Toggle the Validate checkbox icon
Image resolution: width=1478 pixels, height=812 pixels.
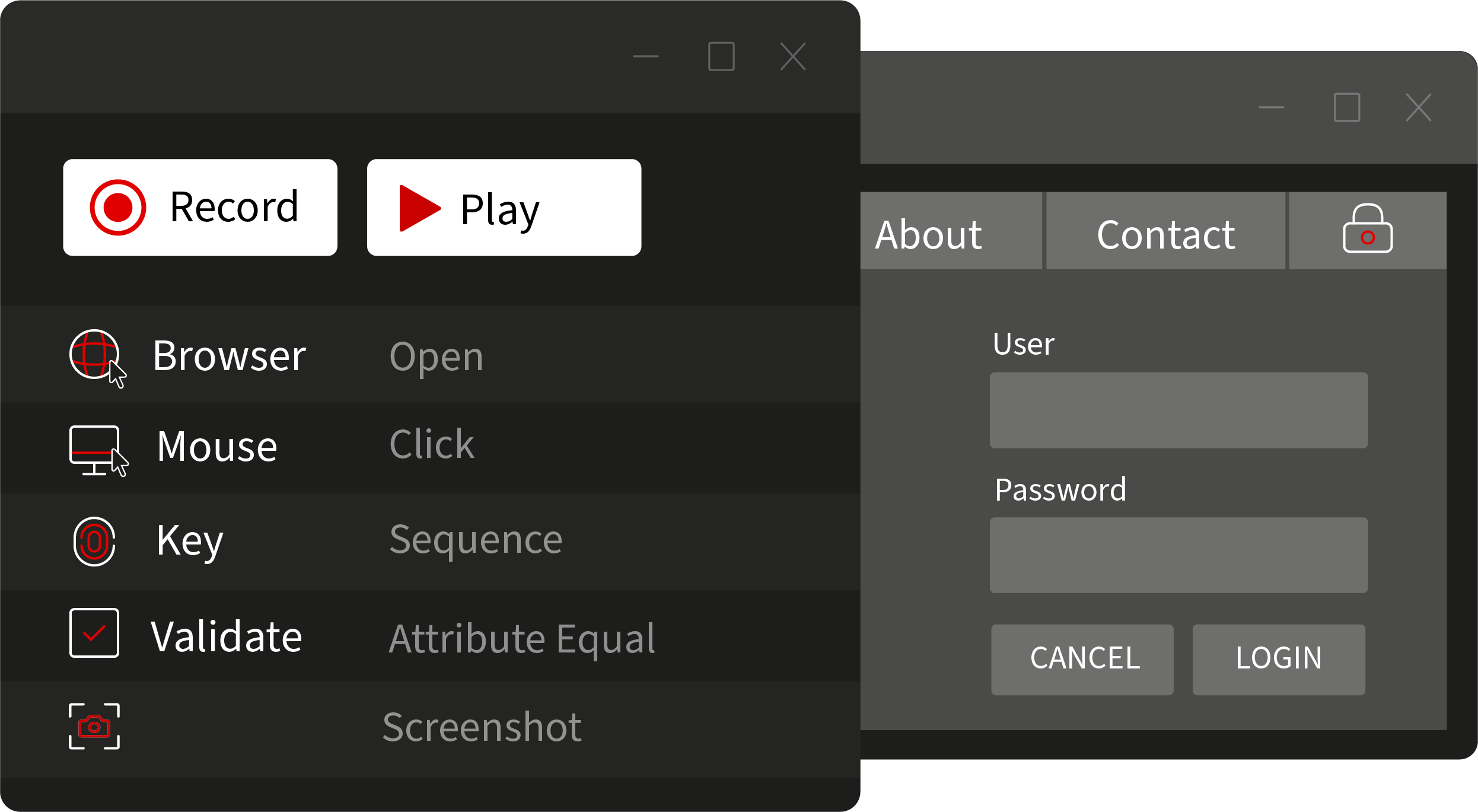(x=94, y=633)
